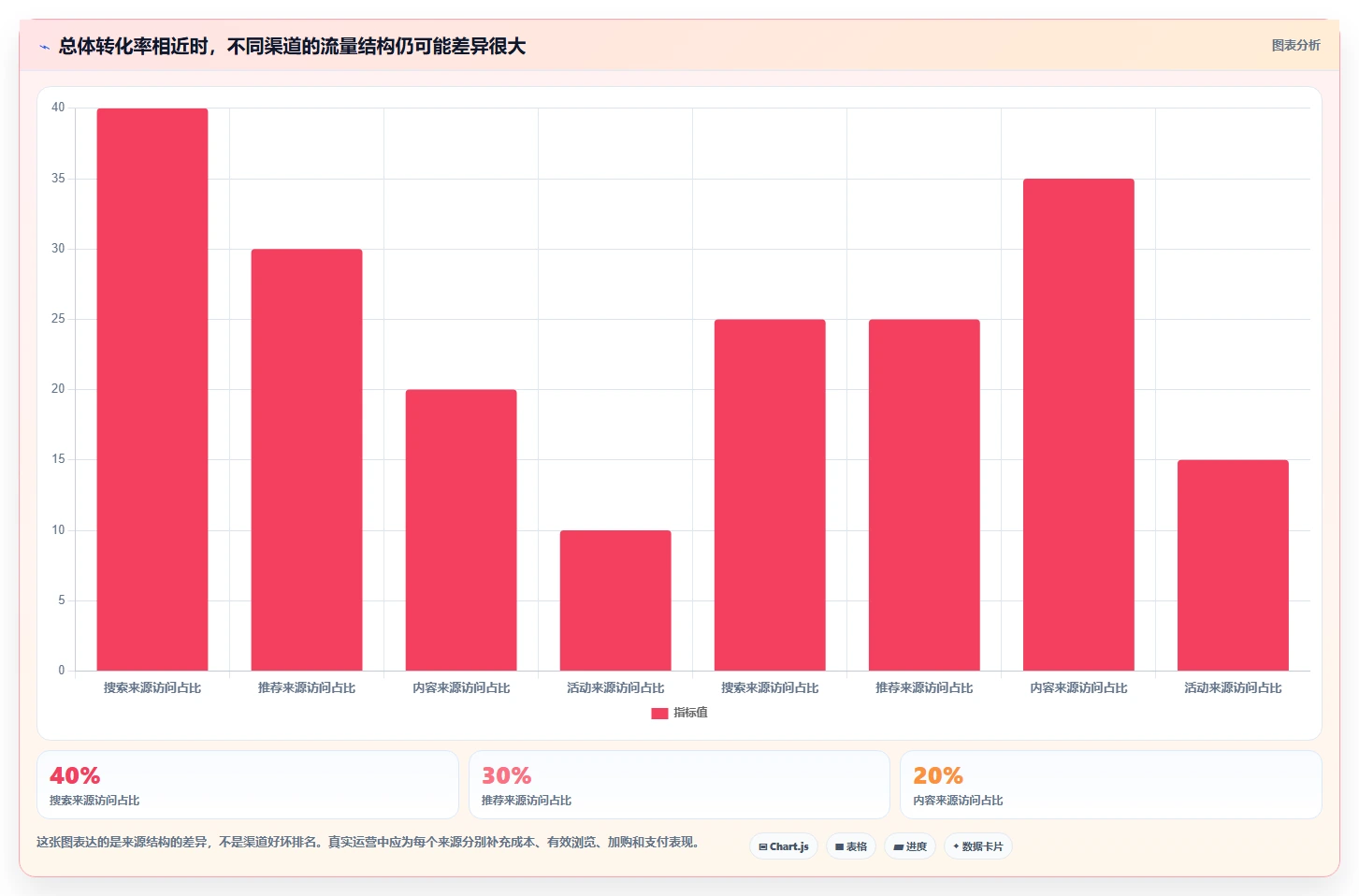Image resolution: width=1359 pixels, height=896 pixels.
Task: Click the y-axis tick label 25
Action: (58, 319)
